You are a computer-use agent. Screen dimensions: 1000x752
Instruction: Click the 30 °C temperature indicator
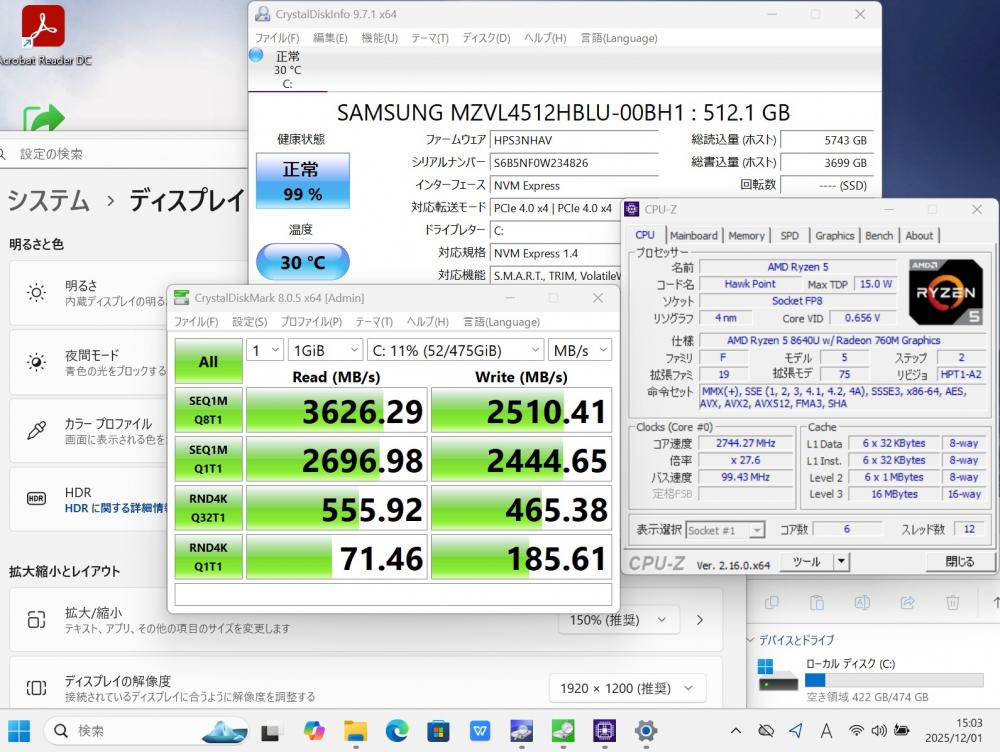click(302, 263)
